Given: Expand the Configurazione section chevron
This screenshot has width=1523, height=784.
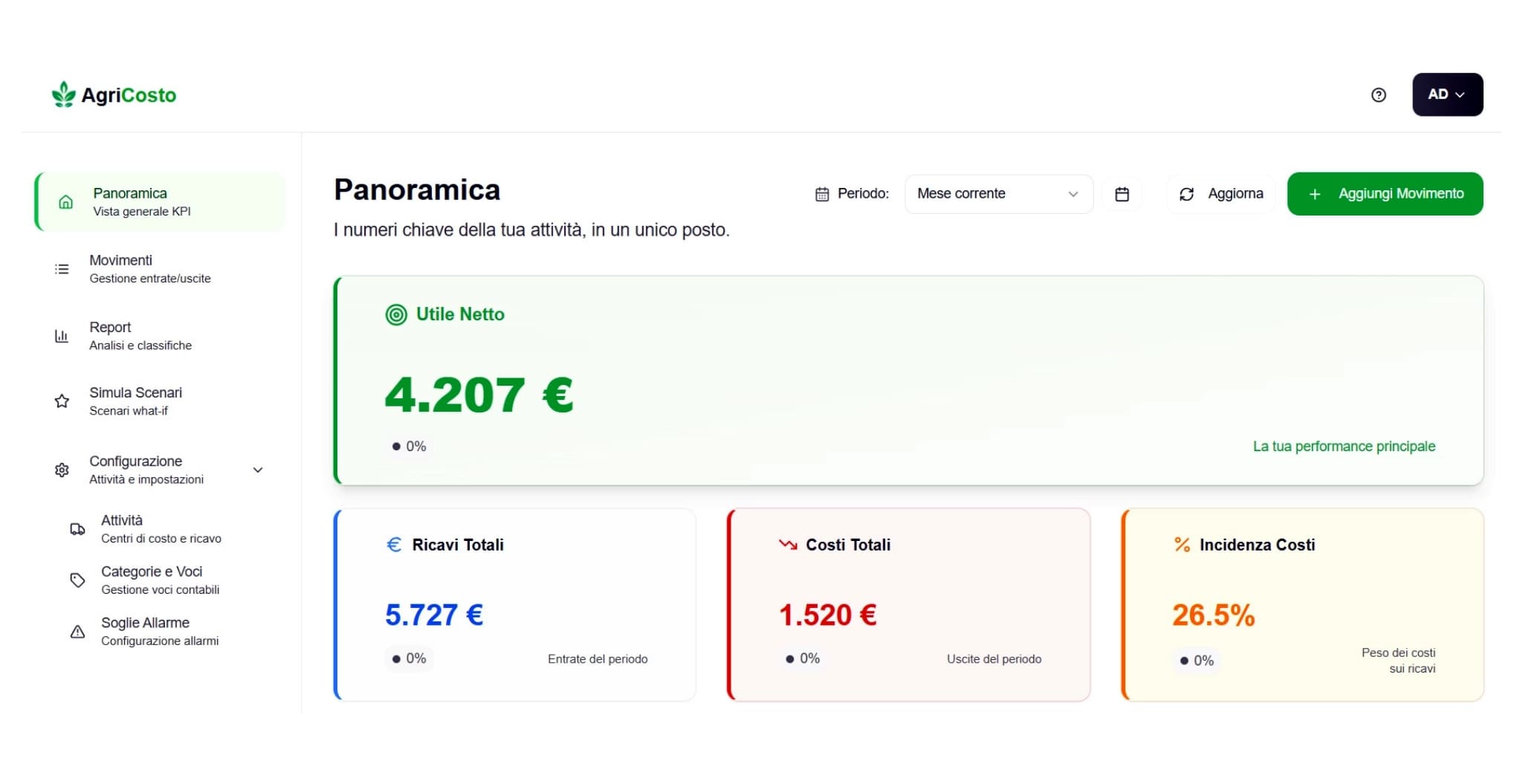Looking at the screenshot, I should point(257,470).
